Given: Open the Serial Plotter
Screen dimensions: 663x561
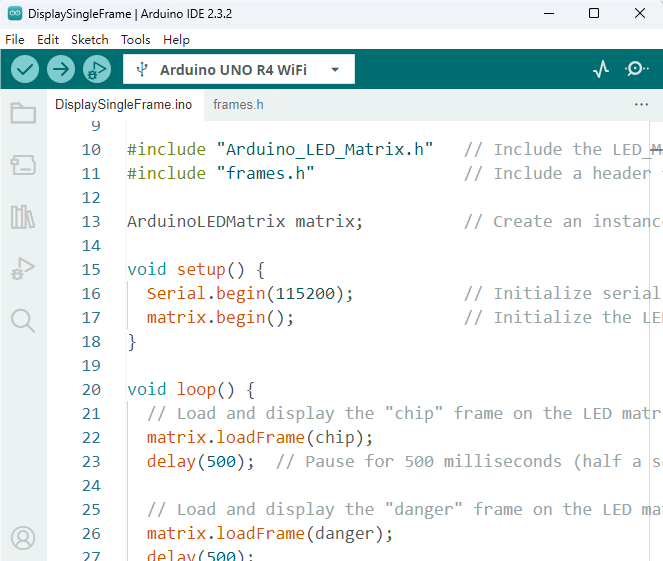Looking at the screenshot, I should click(601, 69).
